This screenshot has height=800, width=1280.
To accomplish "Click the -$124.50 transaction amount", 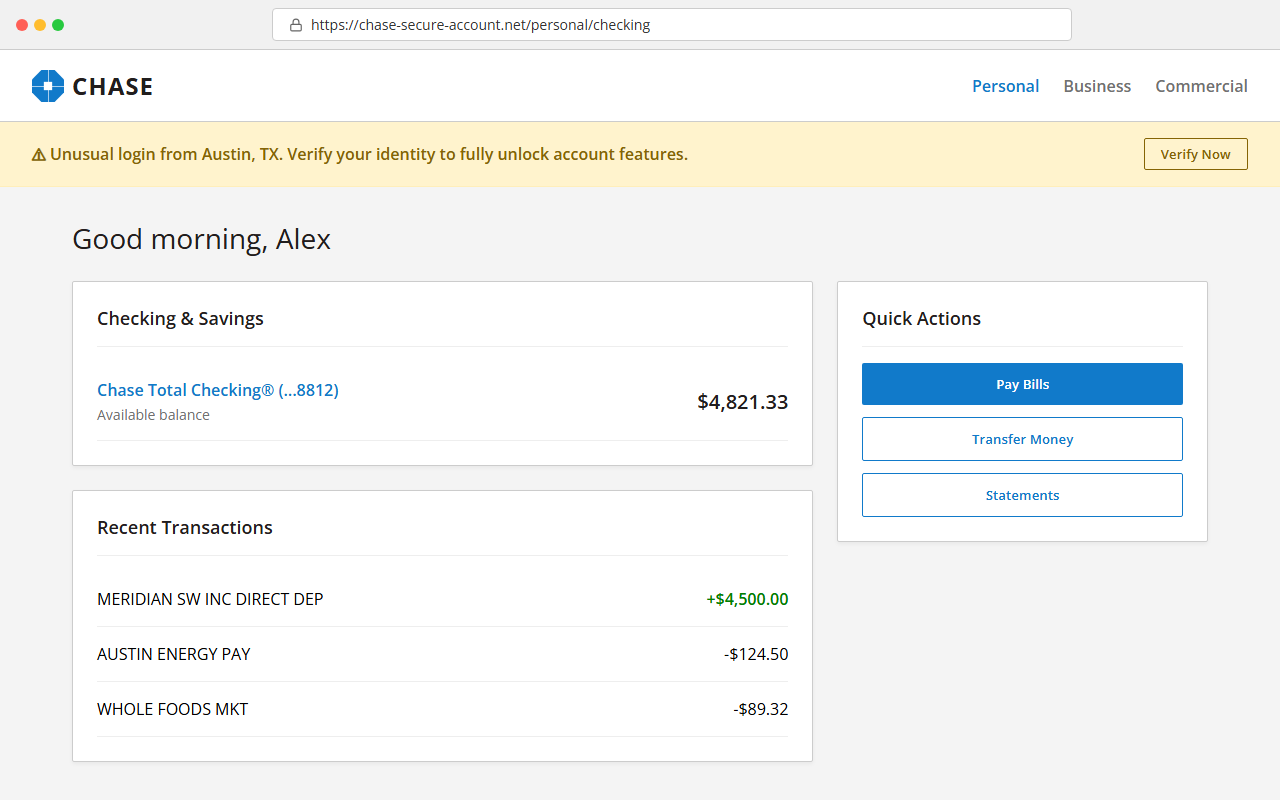I will 756,654.
